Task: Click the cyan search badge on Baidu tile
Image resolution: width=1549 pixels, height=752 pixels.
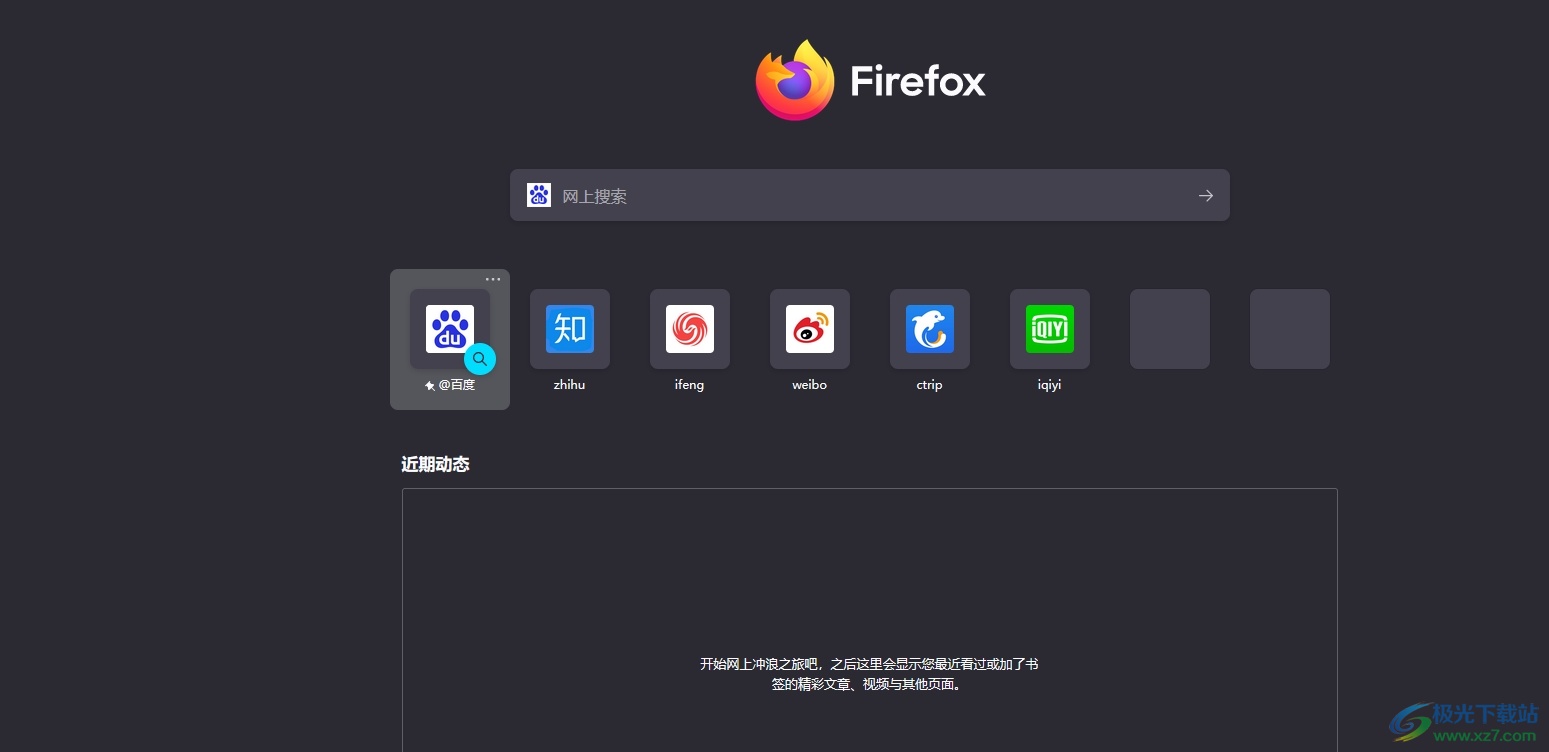Action: pos(480,358)
